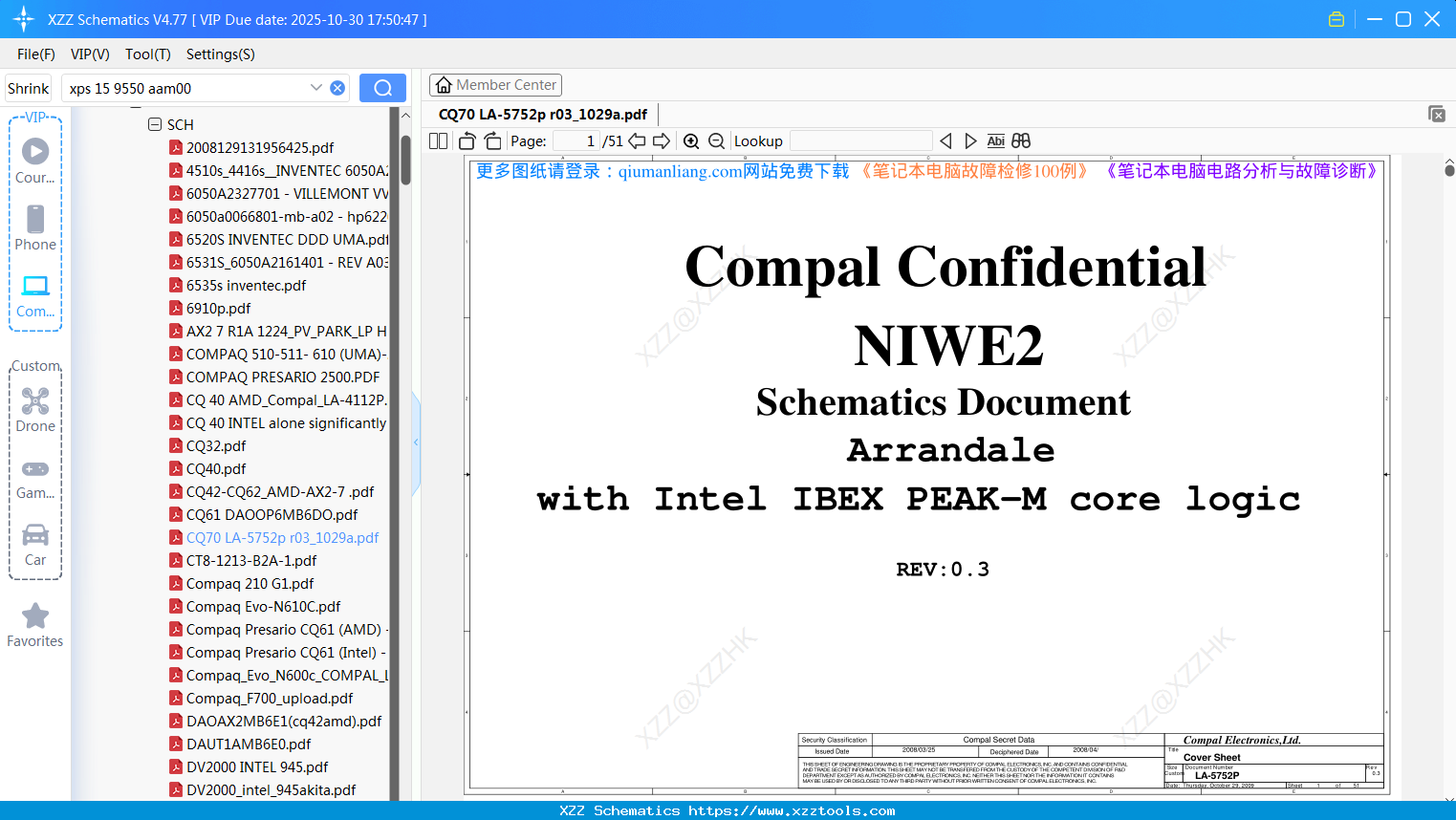
Task: Find previous lookup result
Action: point(945,140)
